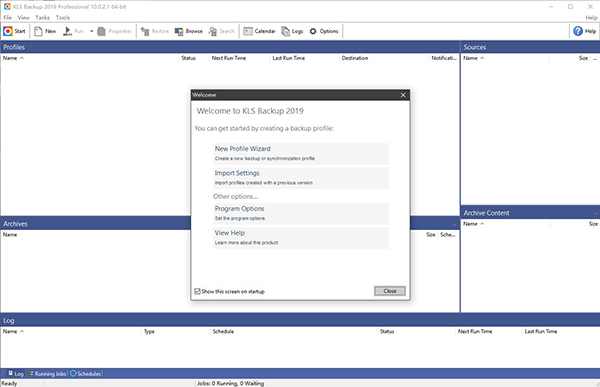Sort Log panel by Status column

coord(416,331)
